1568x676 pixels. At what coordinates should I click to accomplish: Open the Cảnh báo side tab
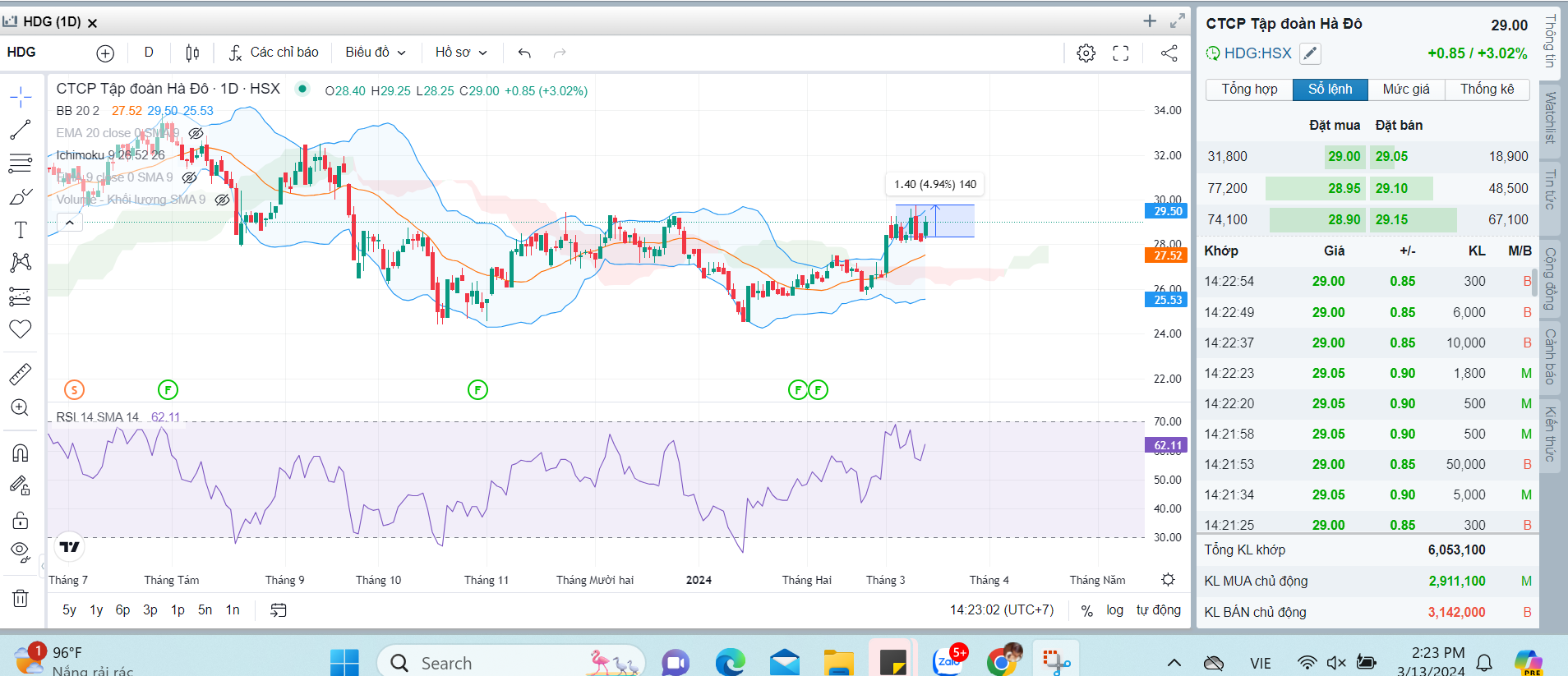point(1550,356)
